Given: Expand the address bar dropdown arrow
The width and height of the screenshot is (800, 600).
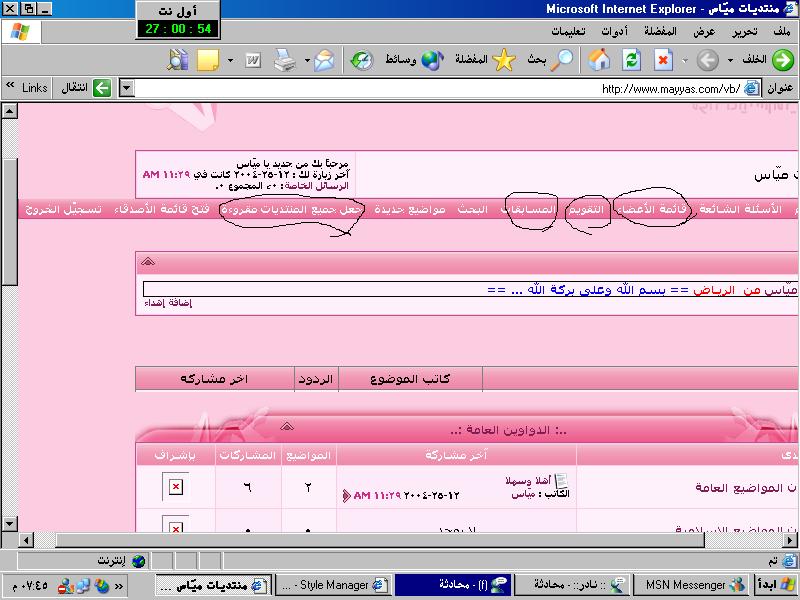Looking at the screenshot, I should click(x=126, y=89).
